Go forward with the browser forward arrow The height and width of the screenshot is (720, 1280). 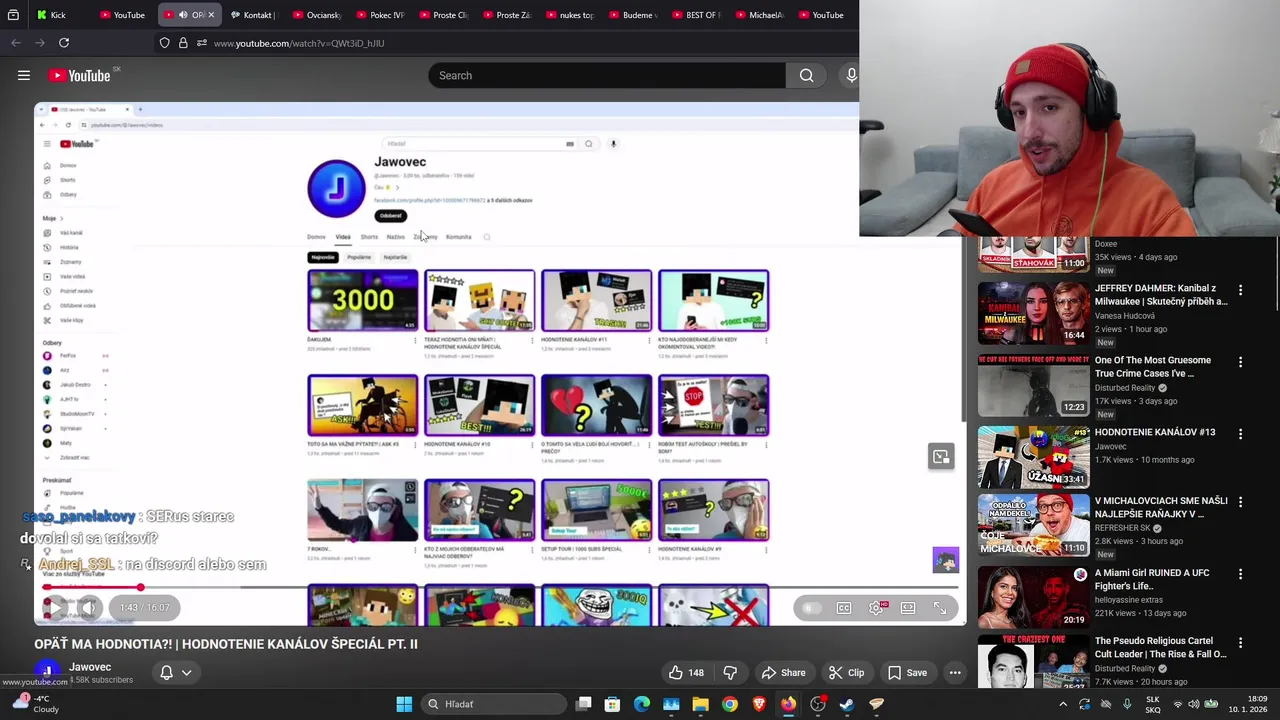(x=40, y=43)
